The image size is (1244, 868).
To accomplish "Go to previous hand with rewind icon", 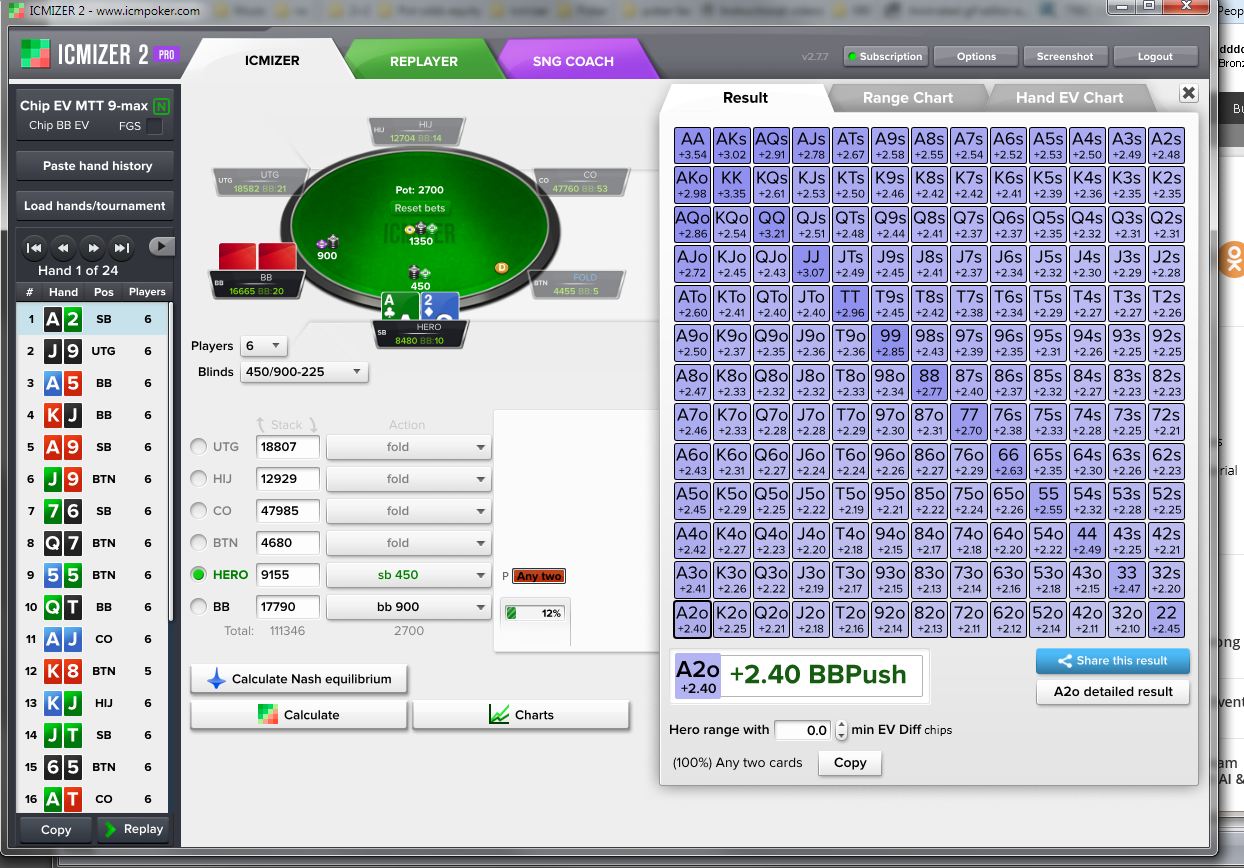I will click(62, 247).
